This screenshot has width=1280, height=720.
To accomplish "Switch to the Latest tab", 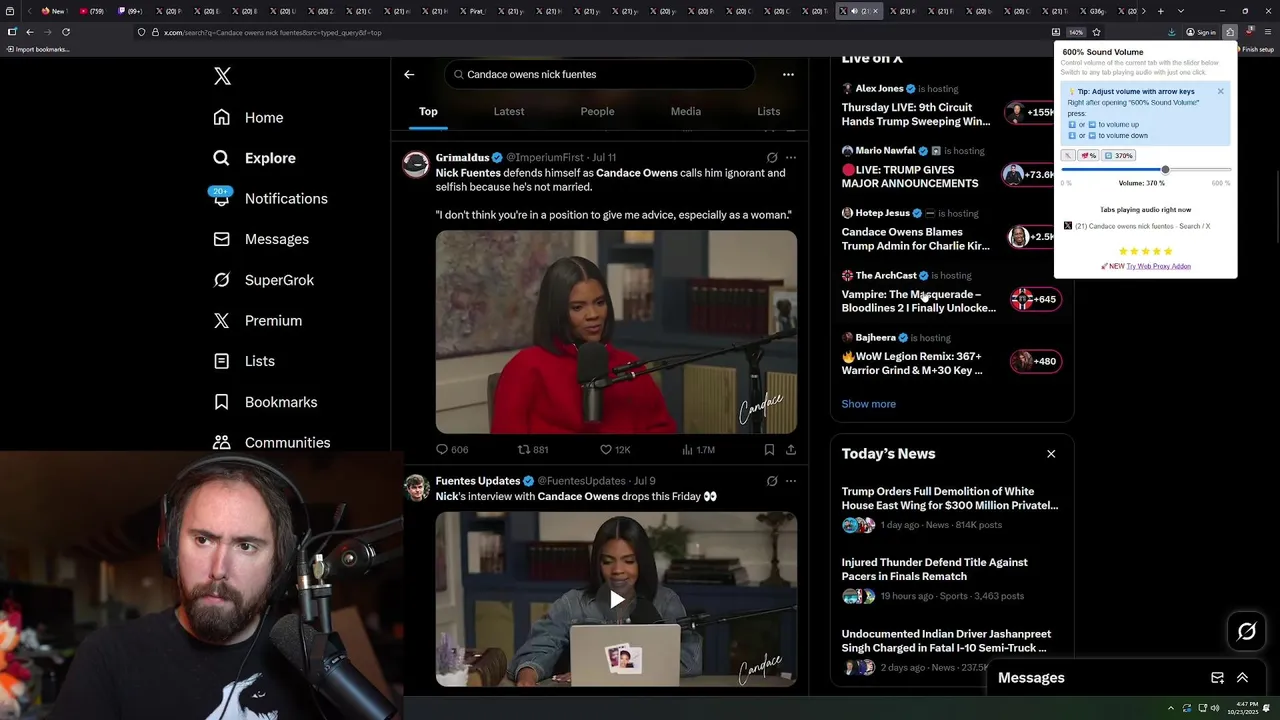I will click(509, 111).
